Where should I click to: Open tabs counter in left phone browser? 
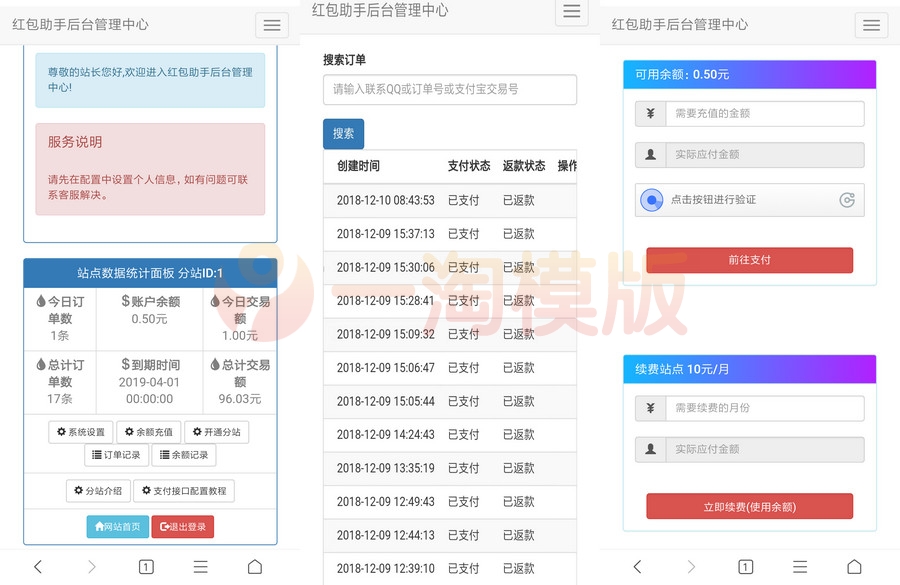point(146,567)
